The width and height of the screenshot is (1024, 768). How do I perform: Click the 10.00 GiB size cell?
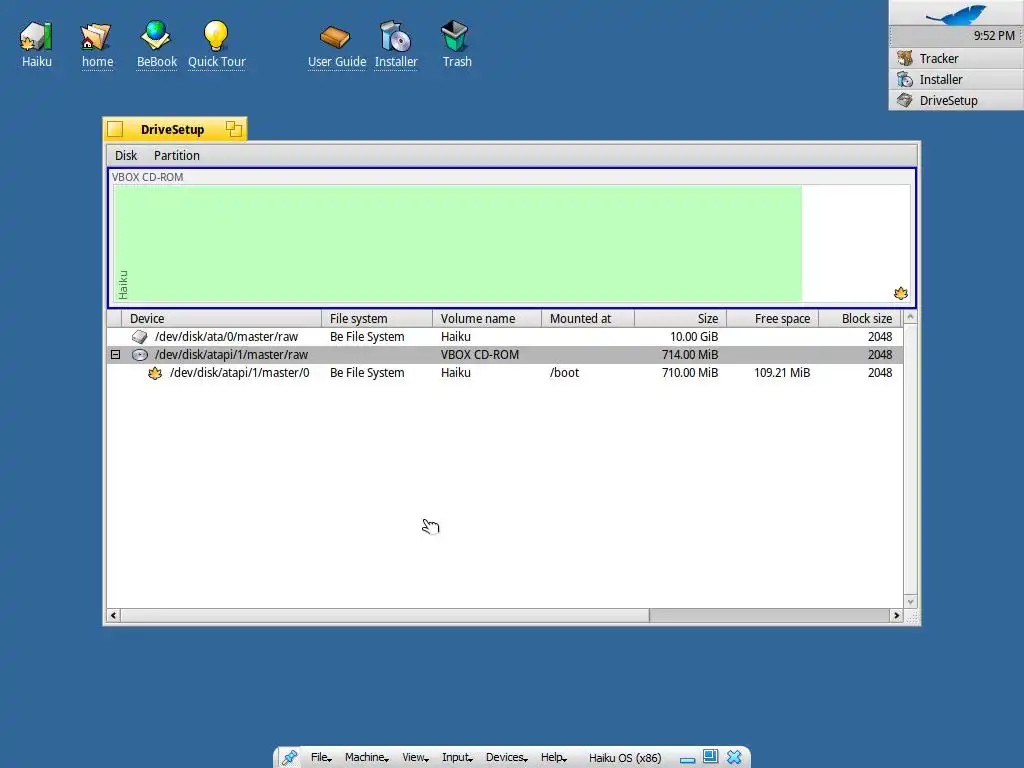point(694,336)
